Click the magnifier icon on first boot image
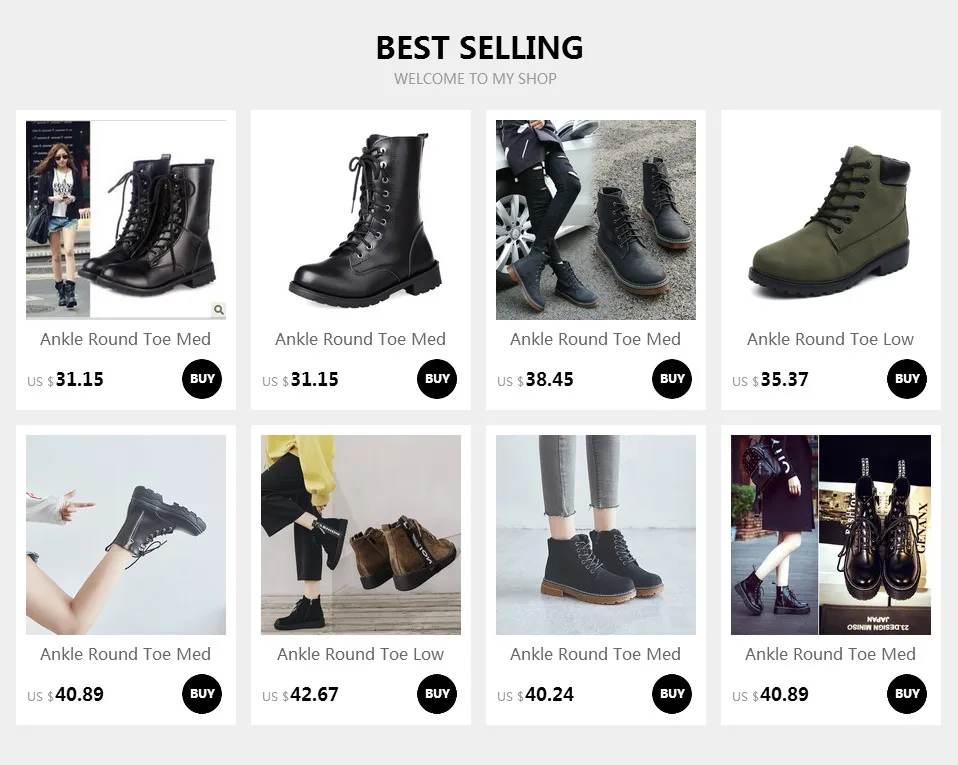 coord(219,310)
